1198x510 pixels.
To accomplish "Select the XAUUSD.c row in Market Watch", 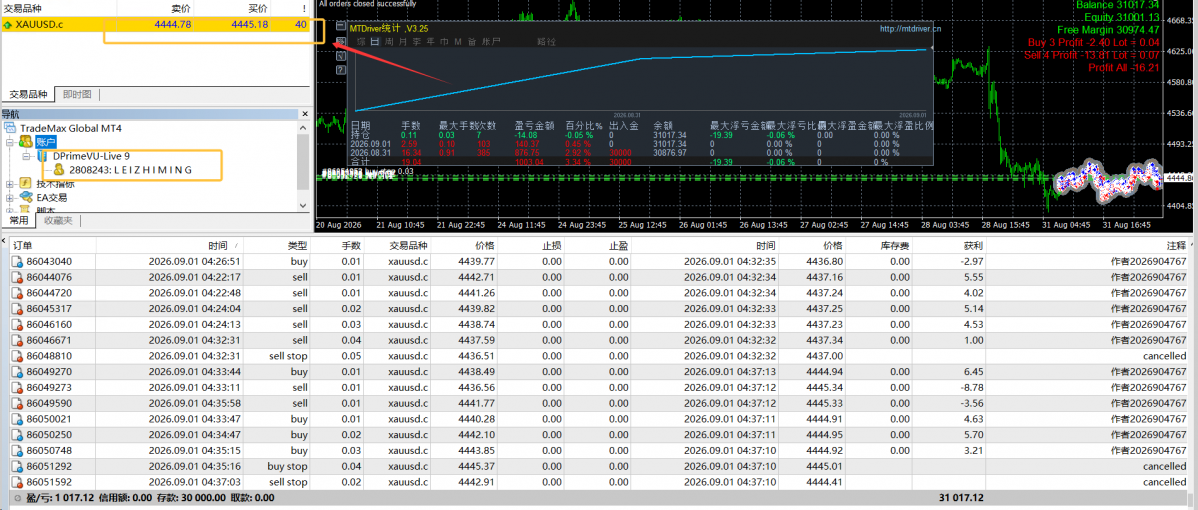I will click(x=156, y=24).
